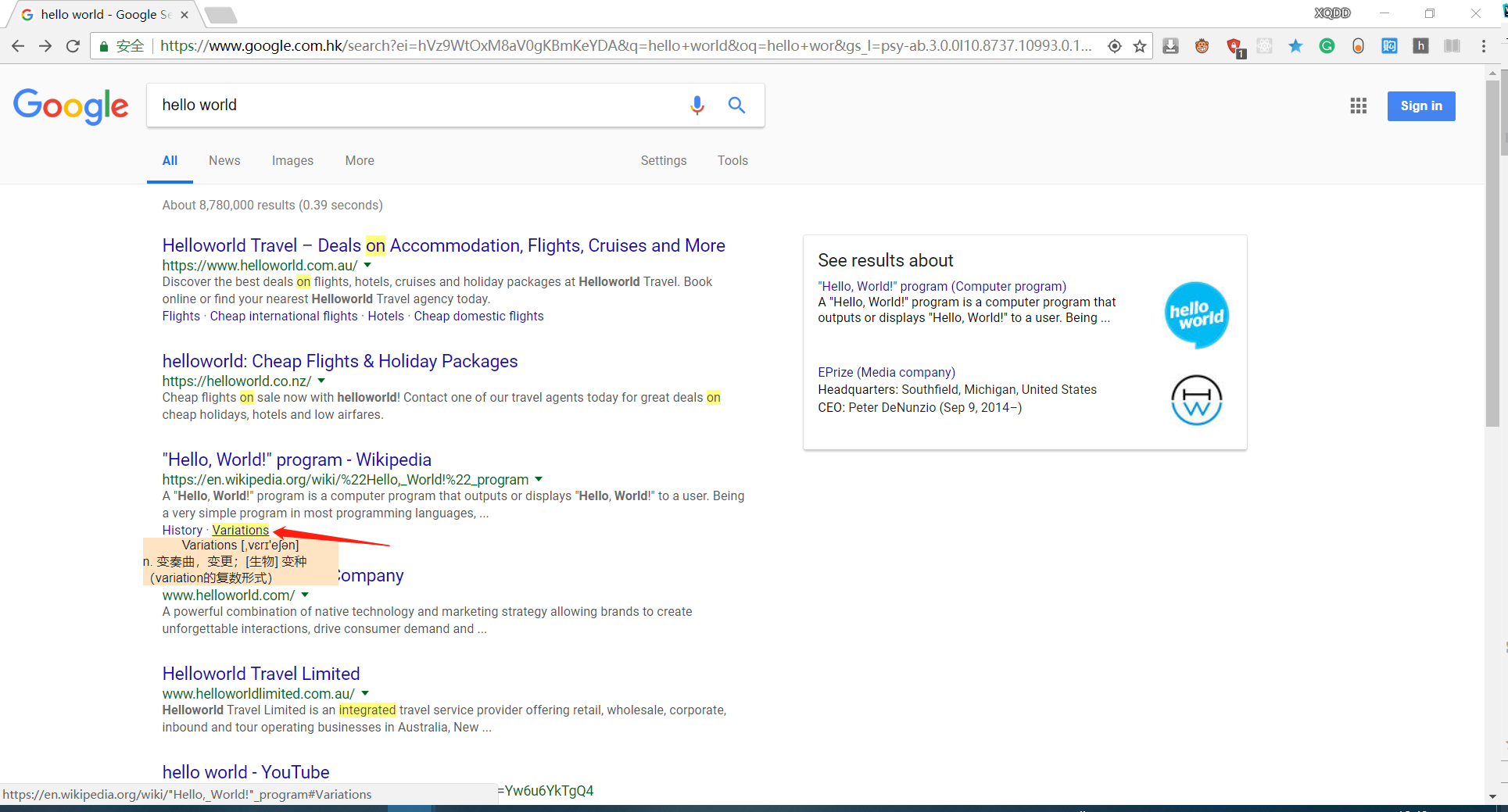Open Helloworld Travel Deals result
This screenshot has height=812, width=1508.
tap(443, 245)
